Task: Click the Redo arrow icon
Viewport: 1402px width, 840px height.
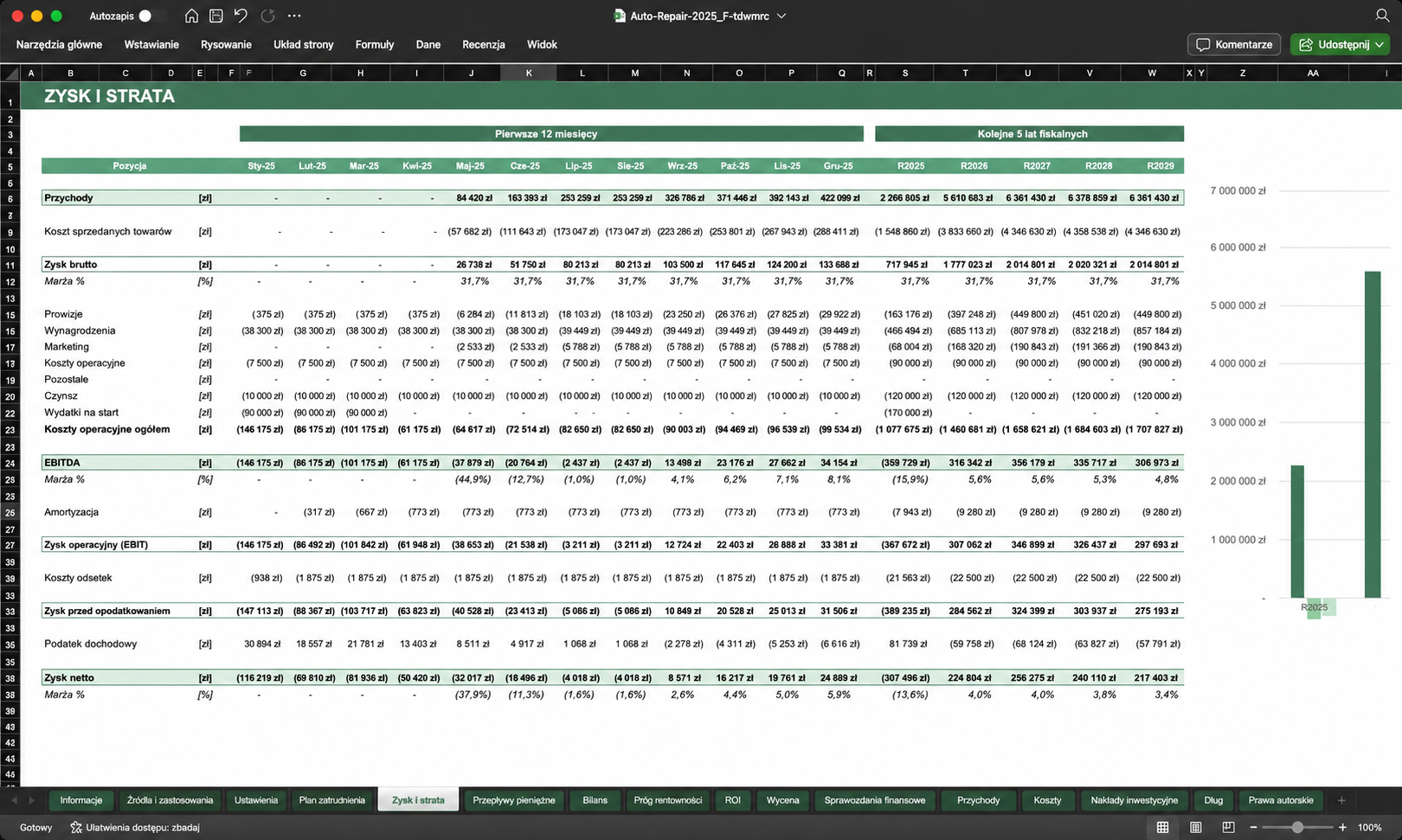Action: pos(267,16)
